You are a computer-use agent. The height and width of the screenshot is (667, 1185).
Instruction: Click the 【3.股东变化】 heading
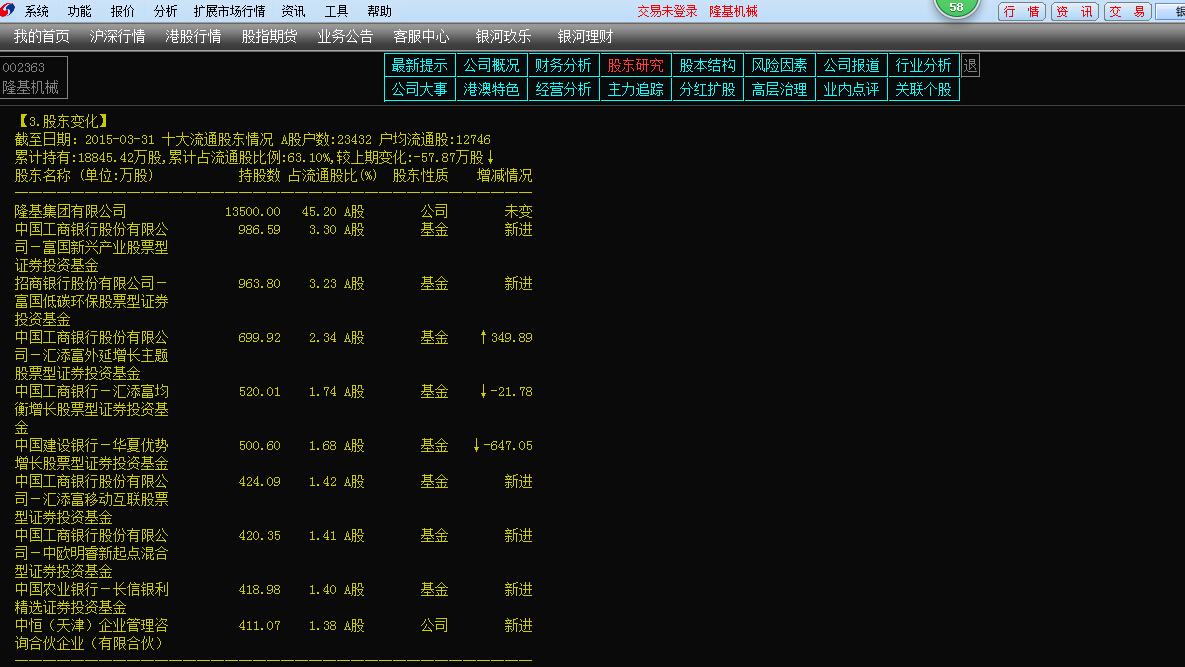[63, 122]
